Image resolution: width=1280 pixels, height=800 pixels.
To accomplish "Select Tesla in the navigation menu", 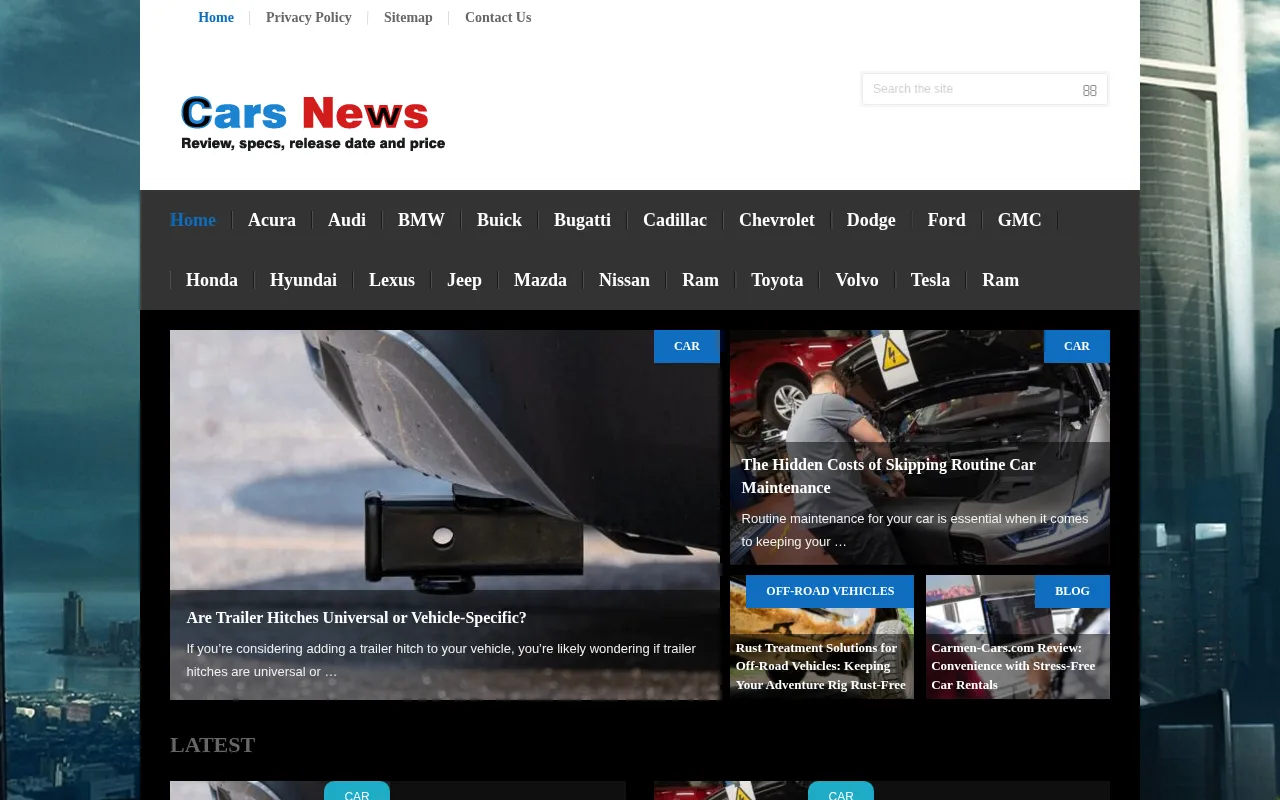I will [930, 280].
